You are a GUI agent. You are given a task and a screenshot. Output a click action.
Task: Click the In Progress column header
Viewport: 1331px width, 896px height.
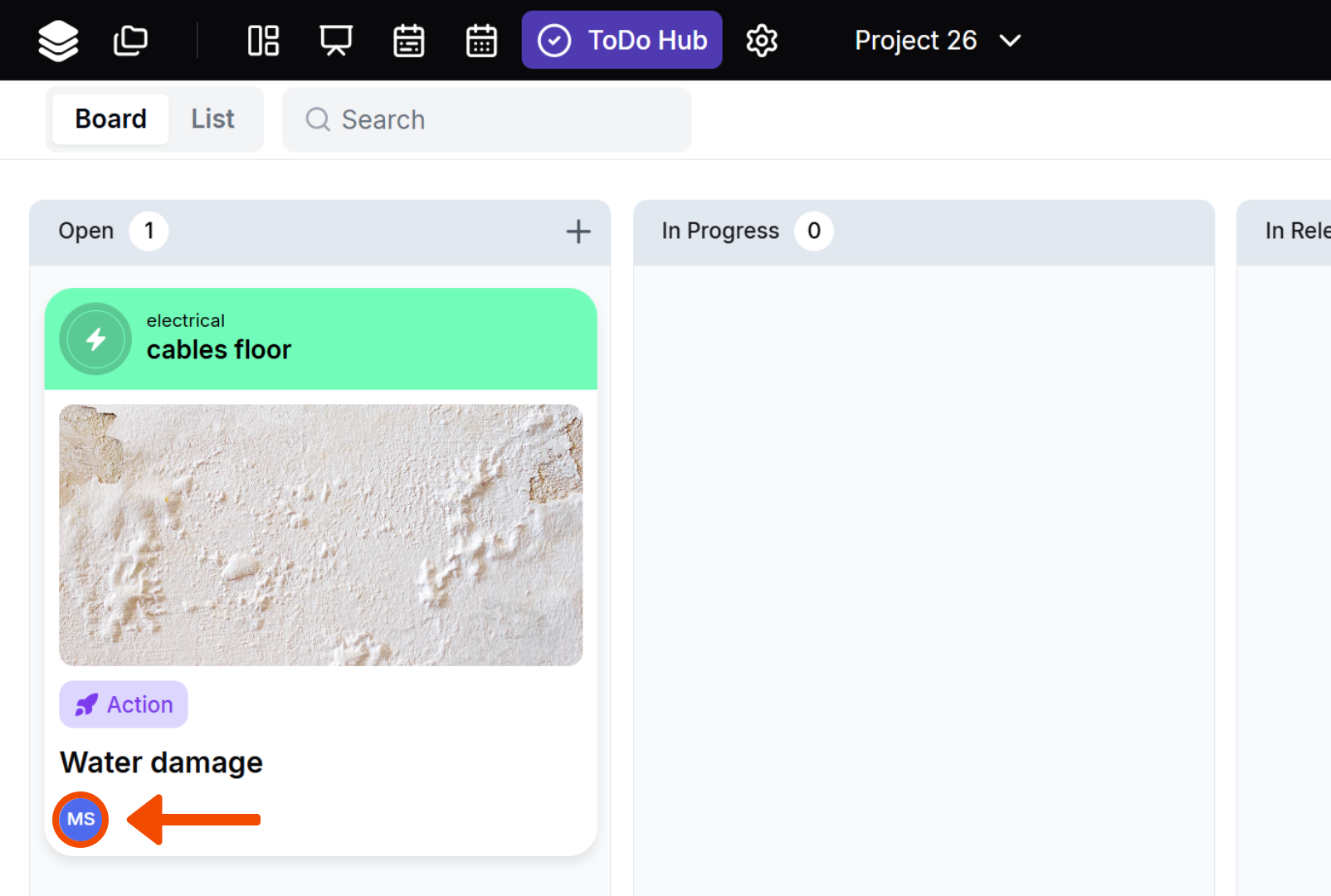click(924, 232)
